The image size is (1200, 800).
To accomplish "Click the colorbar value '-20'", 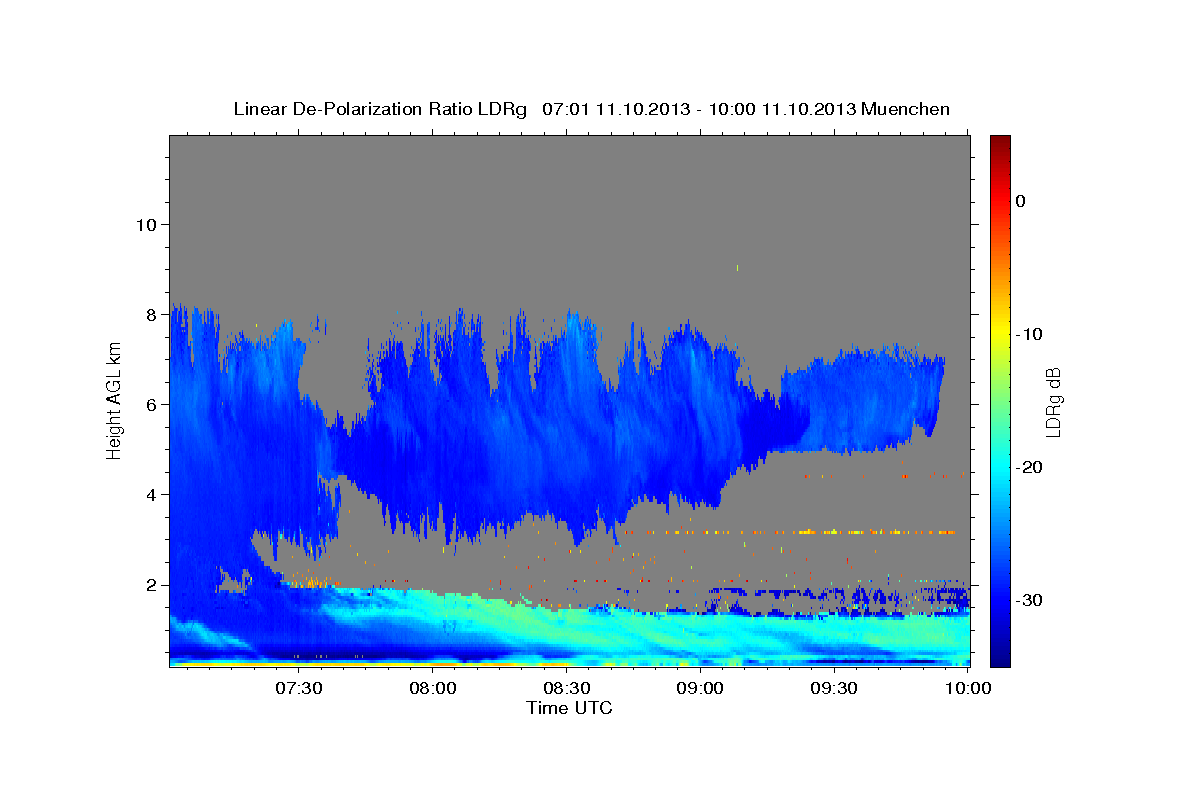I will tap(1029, 467).
